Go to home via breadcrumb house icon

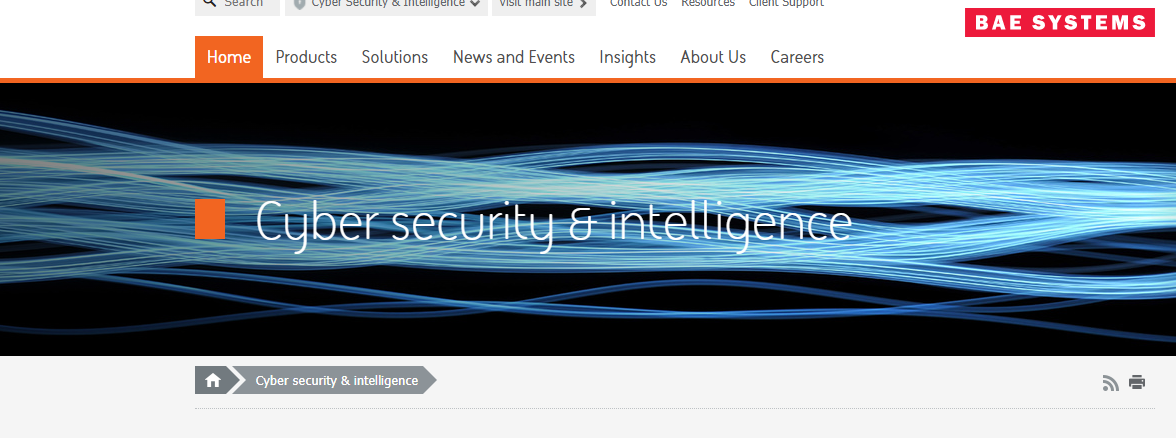tap(213, 380)
